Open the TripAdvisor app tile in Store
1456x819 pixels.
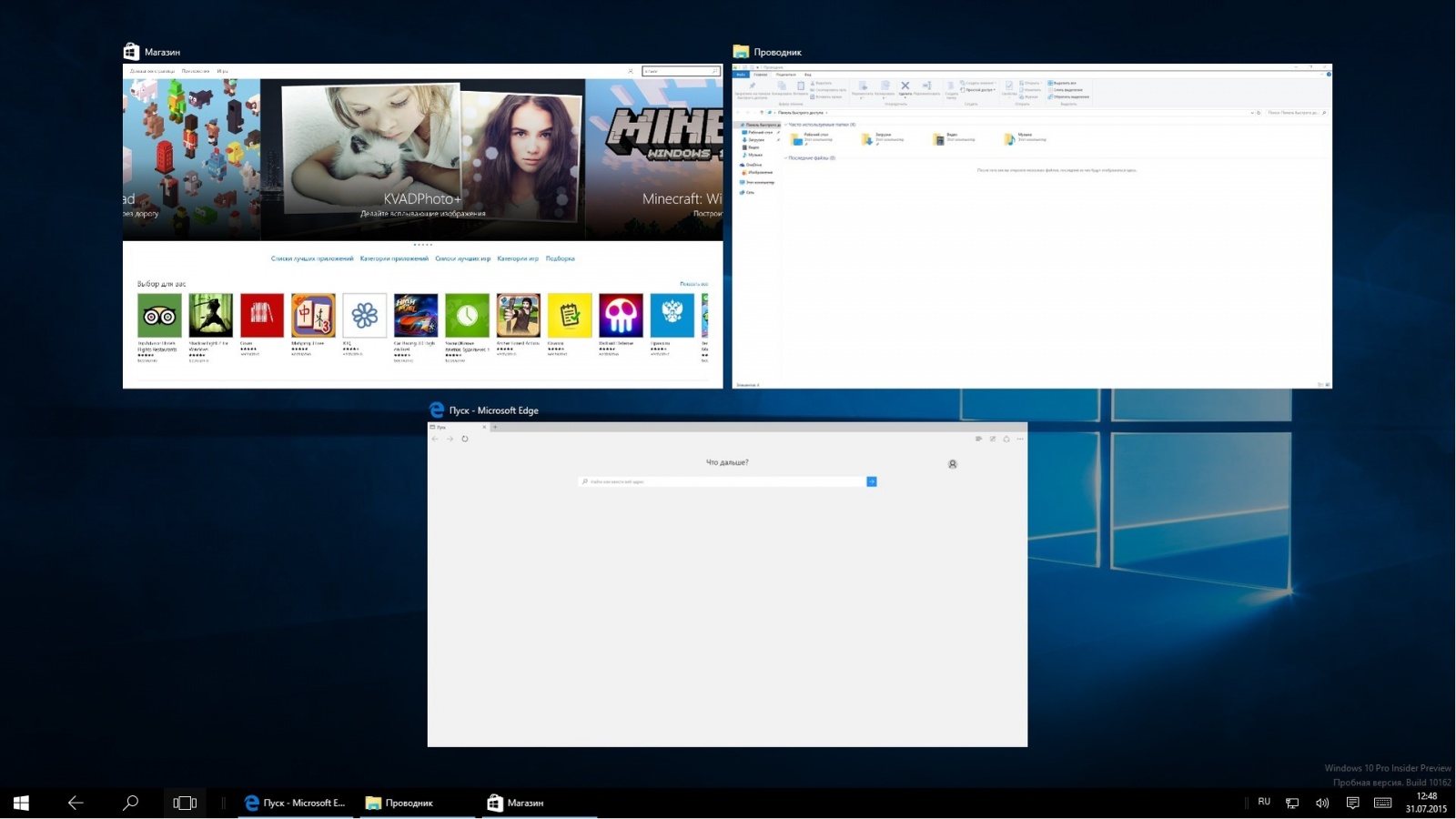click(x=159, y=315)
